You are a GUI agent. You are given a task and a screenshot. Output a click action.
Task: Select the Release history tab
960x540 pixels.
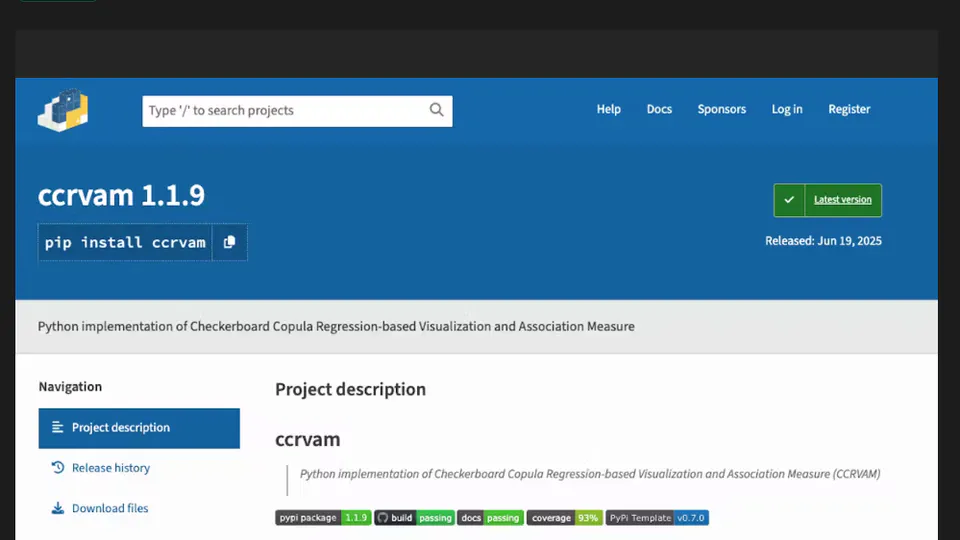(110, 468)
